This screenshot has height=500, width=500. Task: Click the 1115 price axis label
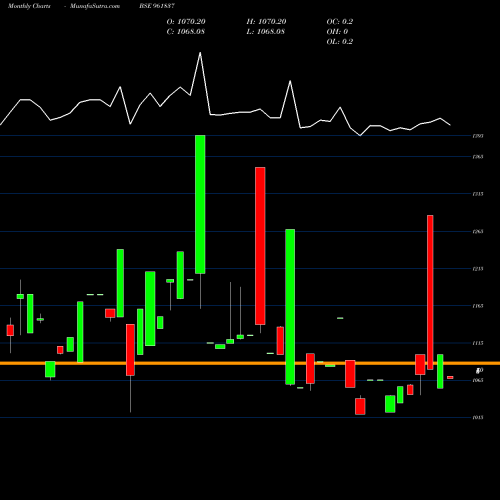[478, 343]
